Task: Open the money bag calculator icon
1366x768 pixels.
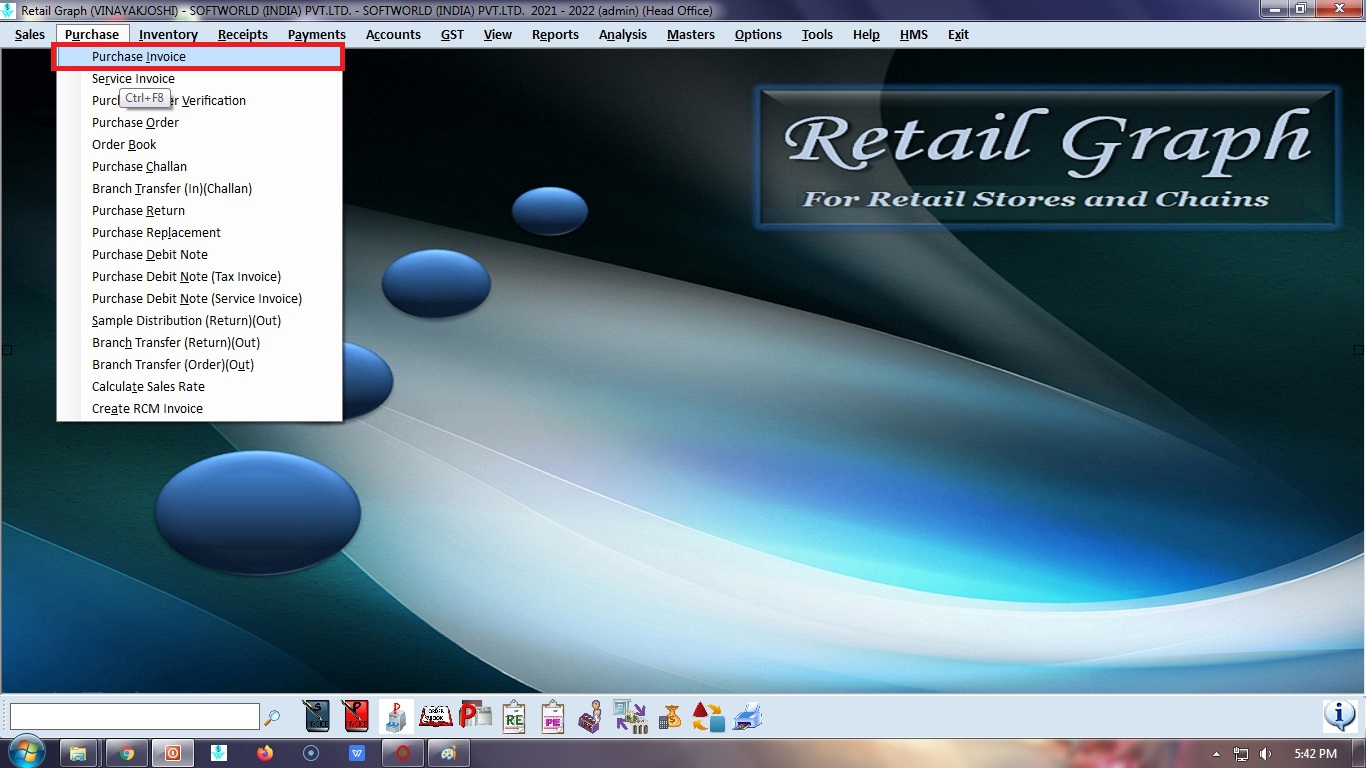Action: [x=669, y=716]
